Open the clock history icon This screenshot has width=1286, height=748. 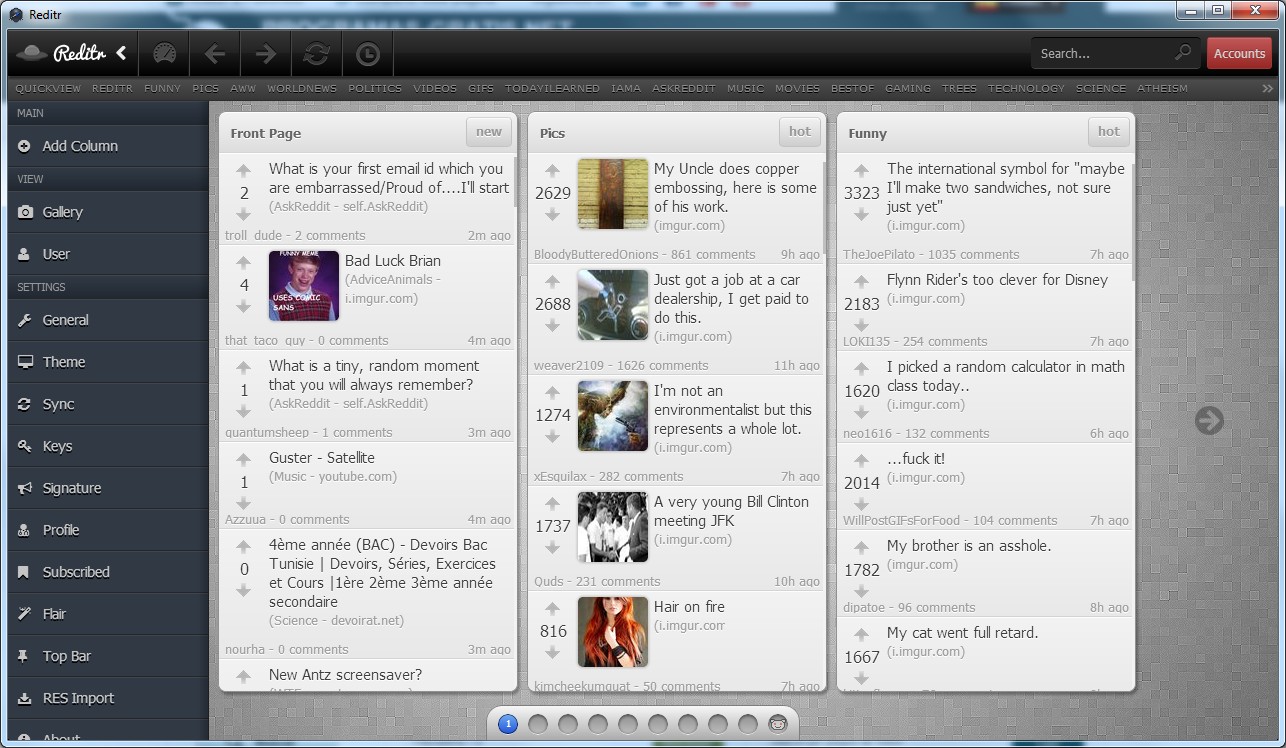367,53
